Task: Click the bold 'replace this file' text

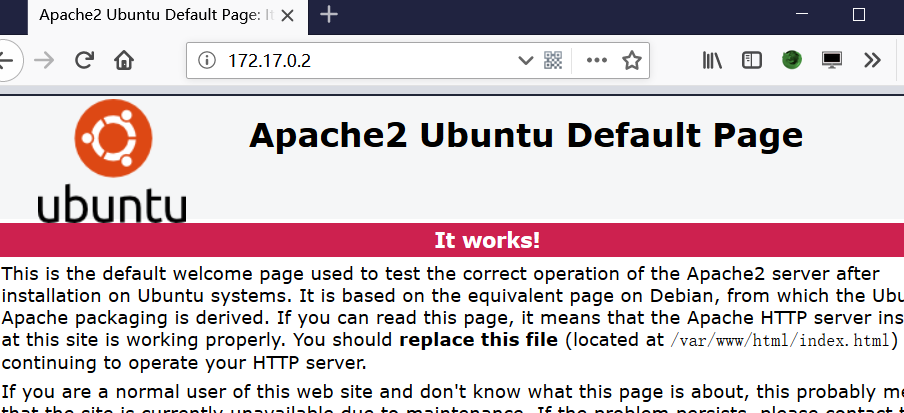Action: click(479, 340)
